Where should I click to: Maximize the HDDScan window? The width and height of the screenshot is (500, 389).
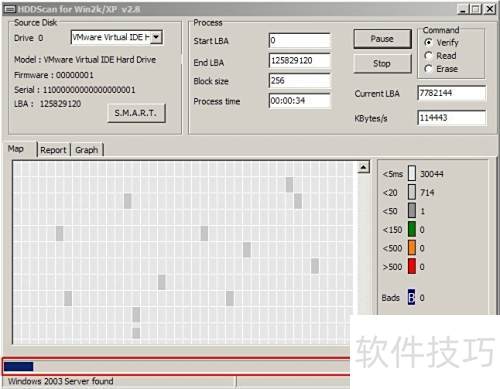click(x=476, y=9)
